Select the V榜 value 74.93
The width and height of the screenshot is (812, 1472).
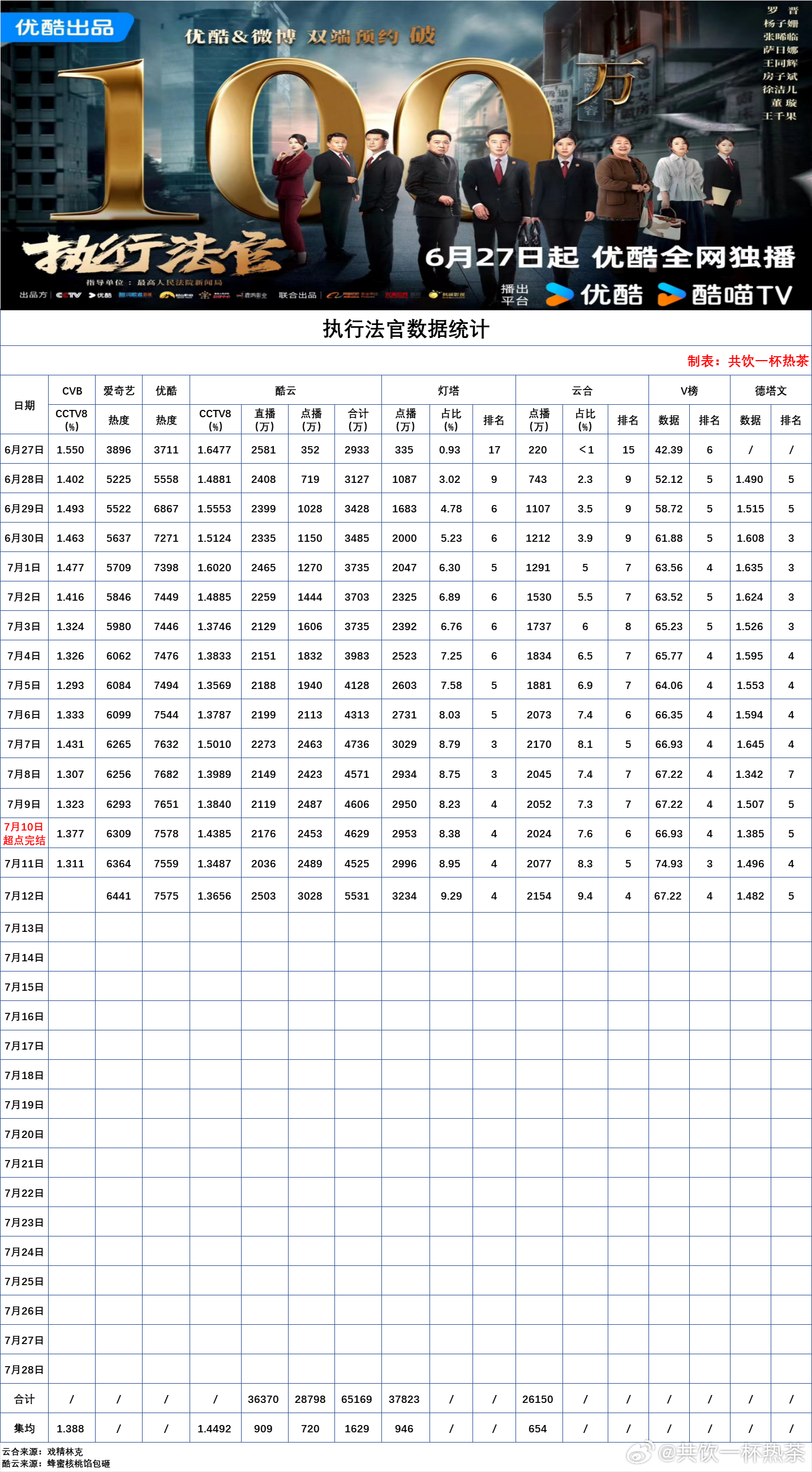669,863
